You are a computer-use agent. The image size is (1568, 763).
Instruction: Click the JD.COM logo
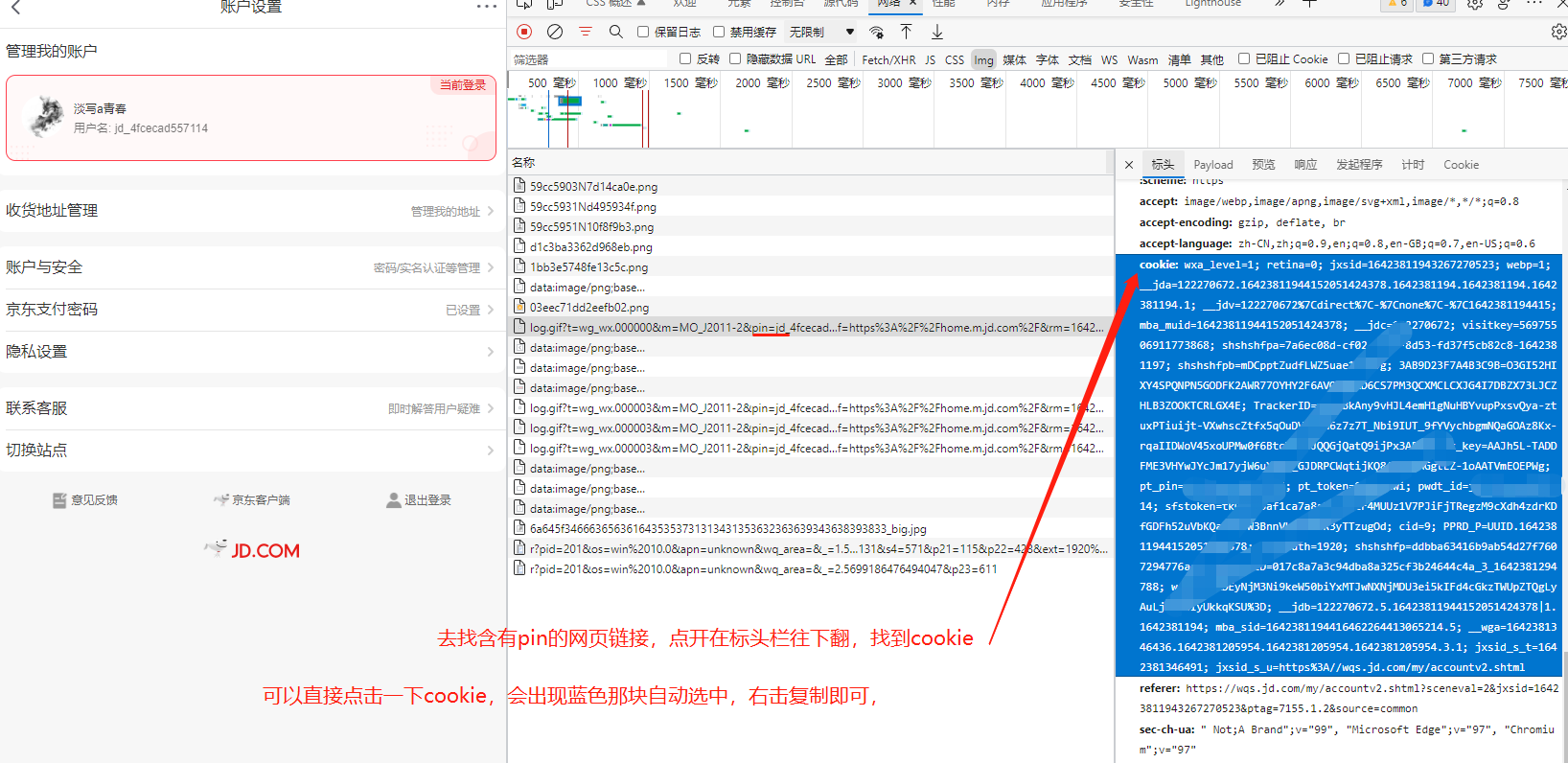(x=253, y=550)
